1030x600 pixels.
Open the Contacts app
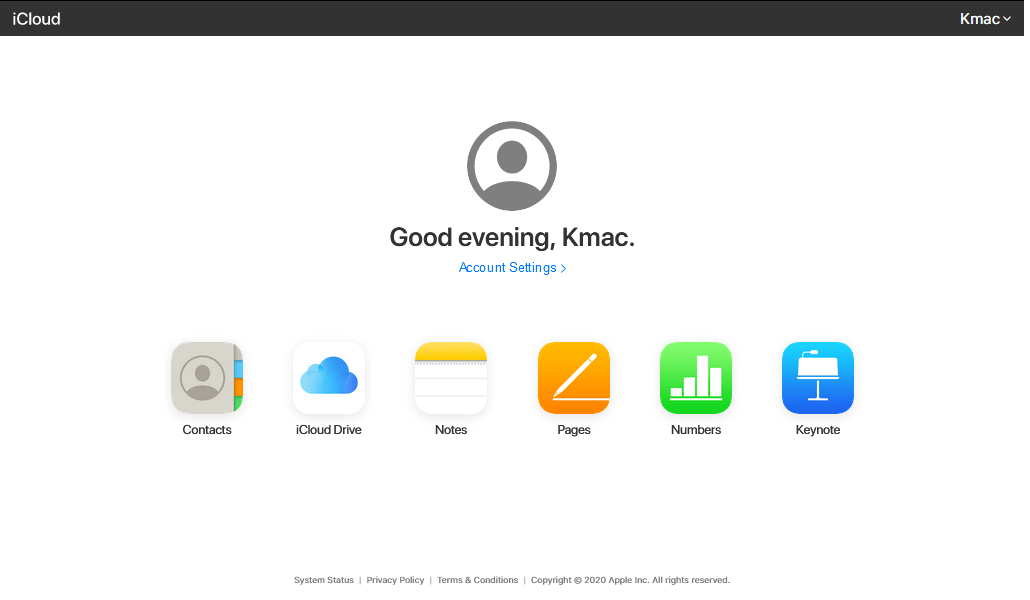(206, 378)
